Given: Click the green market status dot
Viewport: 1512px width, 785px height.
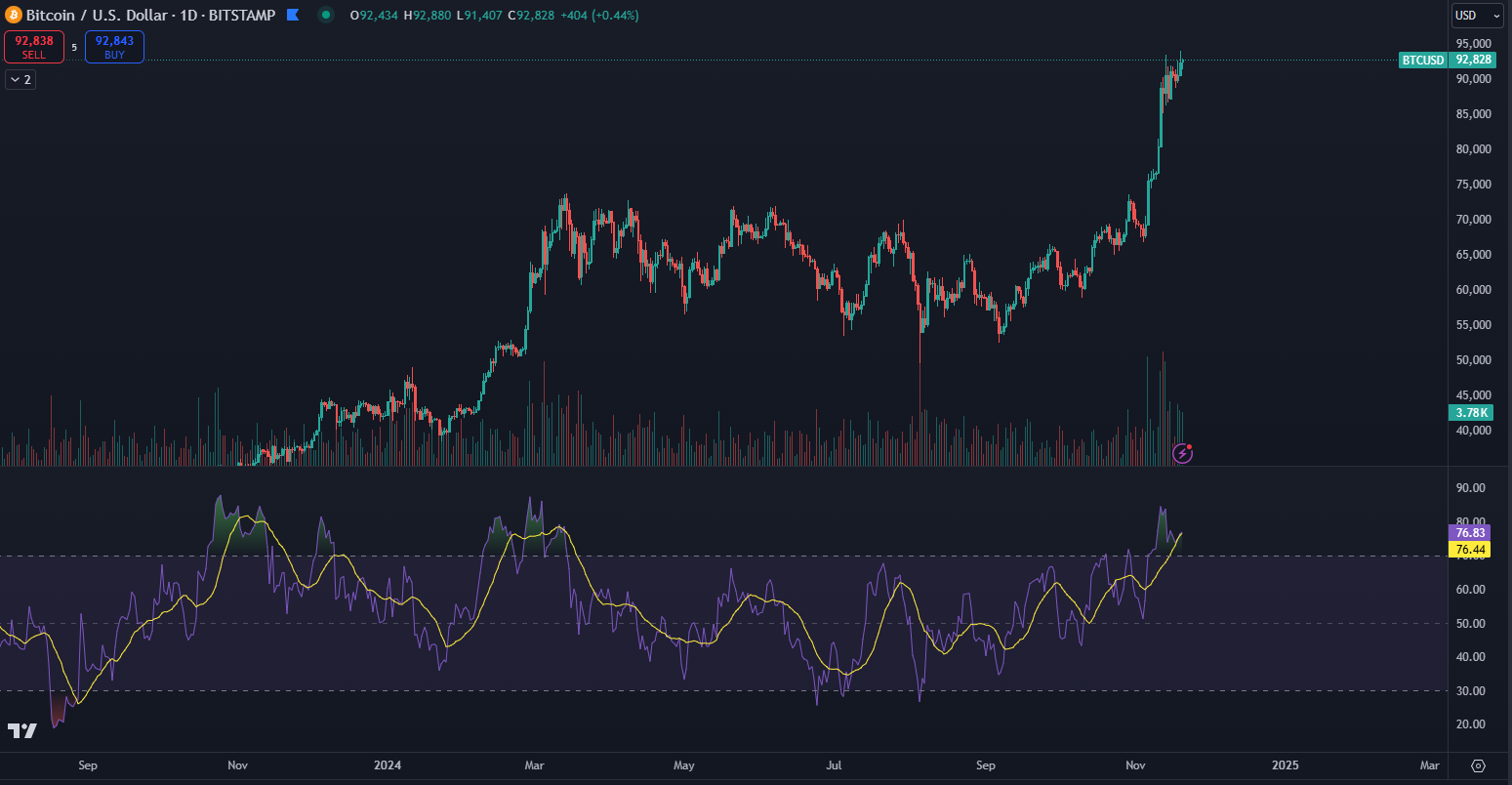Looking at the screenshot, I should tap(326, 15).
